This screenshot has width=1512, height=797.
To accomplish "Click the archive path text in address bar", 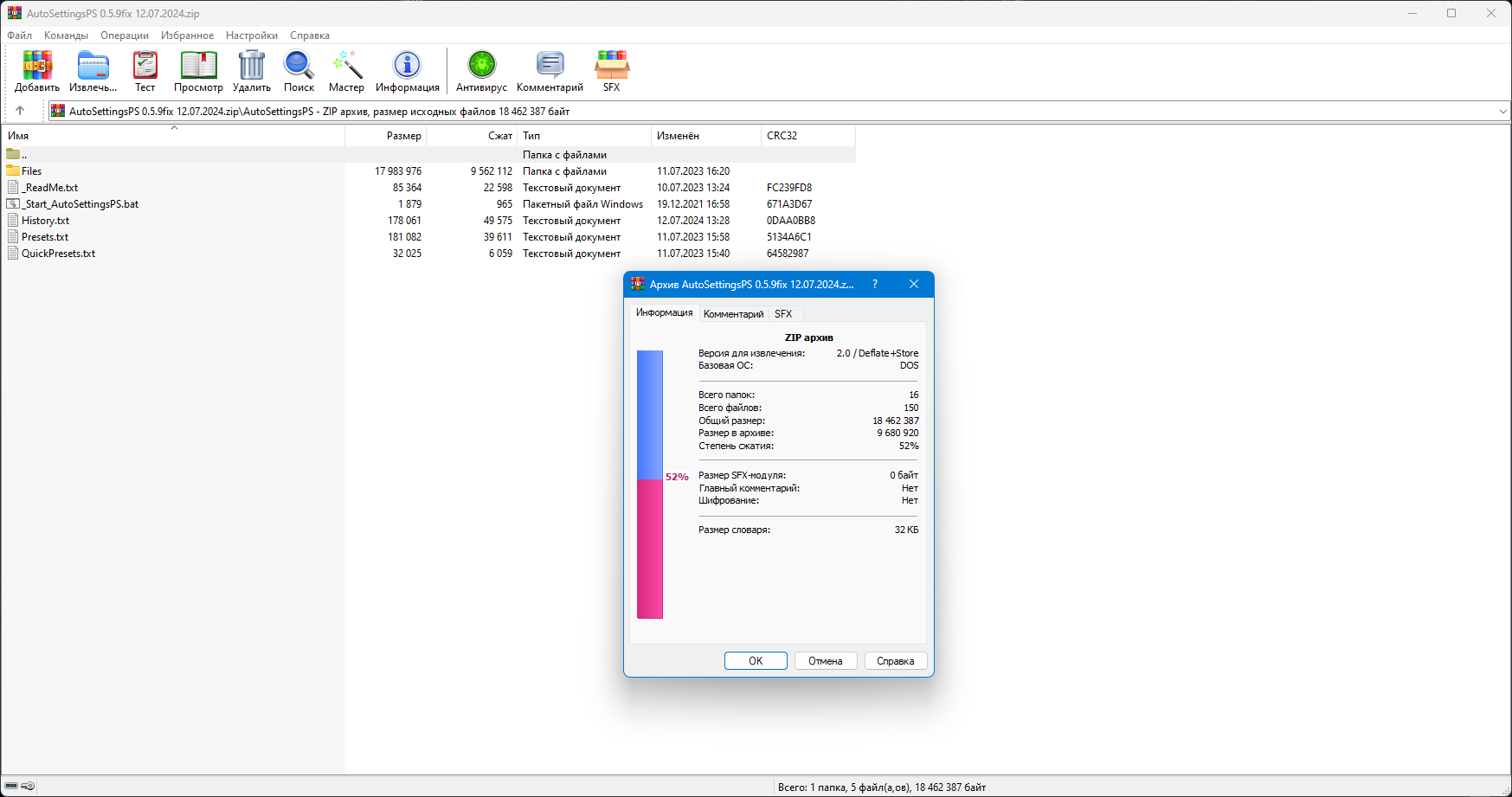I will [319, 112].
